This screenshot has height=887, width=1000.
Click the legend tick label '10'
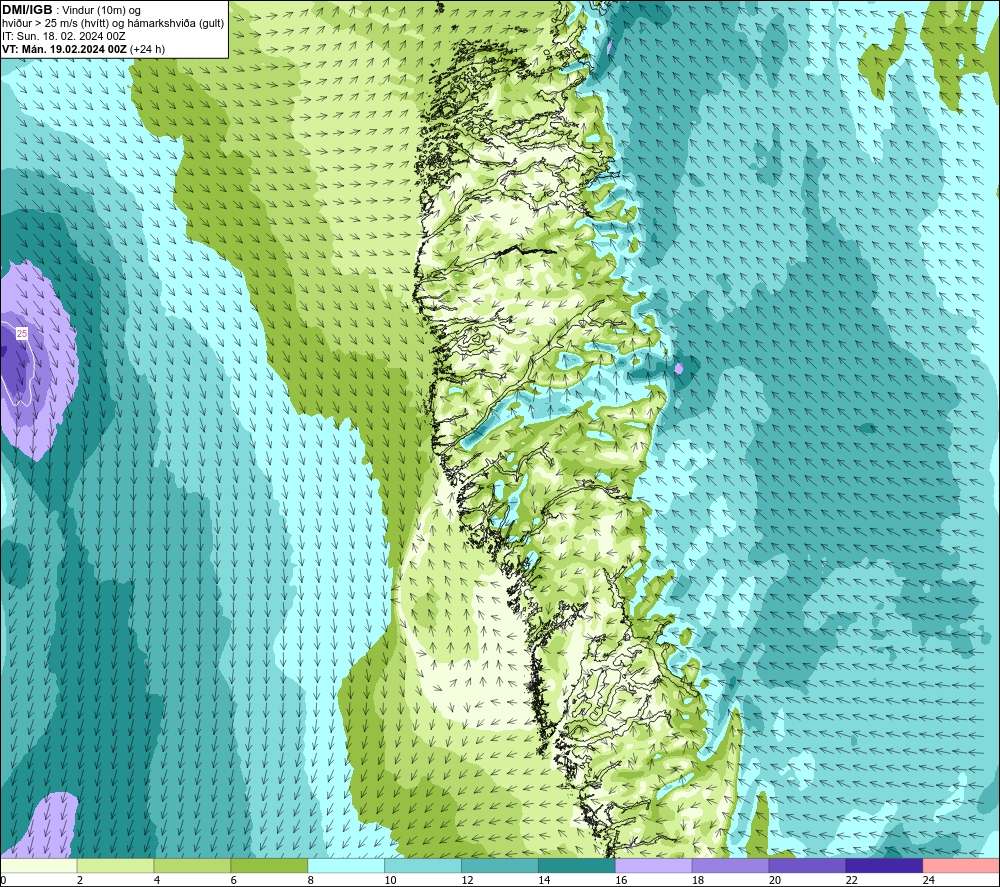click(390, 880)
